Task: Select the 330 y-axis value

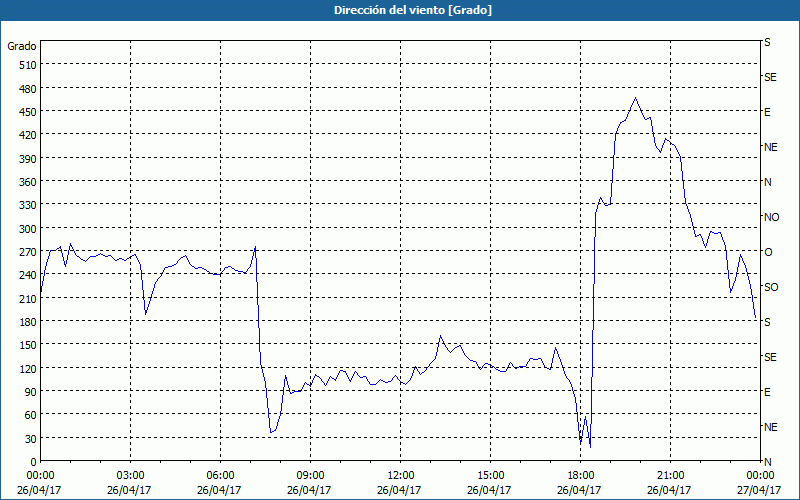Action: click(28, 205)
